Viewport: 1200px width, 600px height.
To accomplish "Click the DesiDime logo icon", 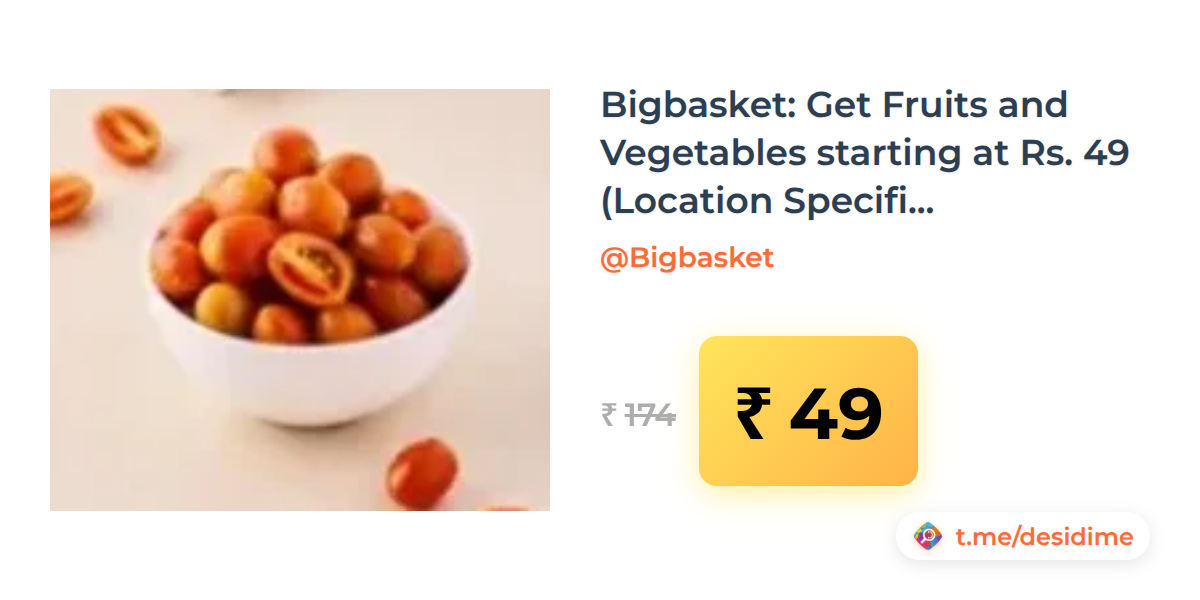I will 928,537.
